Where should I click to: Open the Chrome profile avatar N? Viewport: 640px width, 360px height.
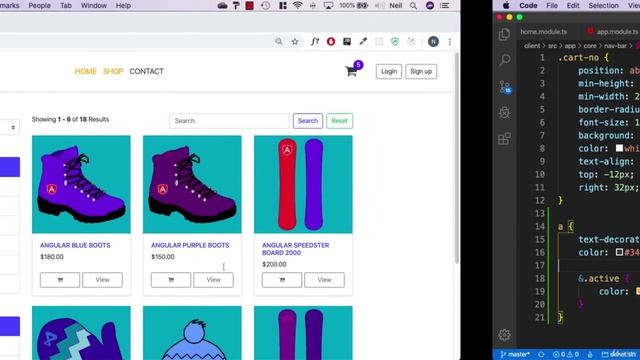[x=433, y=41]
